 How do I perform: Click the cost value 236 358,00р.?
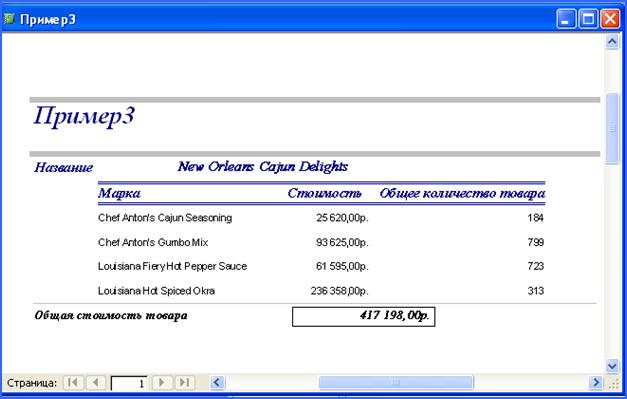339,291
